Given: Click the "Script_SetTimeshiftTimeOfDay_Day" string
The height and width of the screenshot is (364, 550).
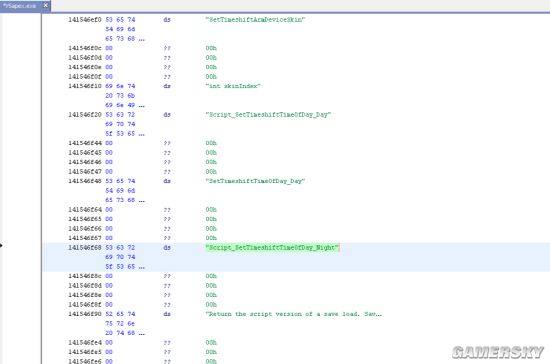Looking at the screenshot, I should [x=268, y=115].
